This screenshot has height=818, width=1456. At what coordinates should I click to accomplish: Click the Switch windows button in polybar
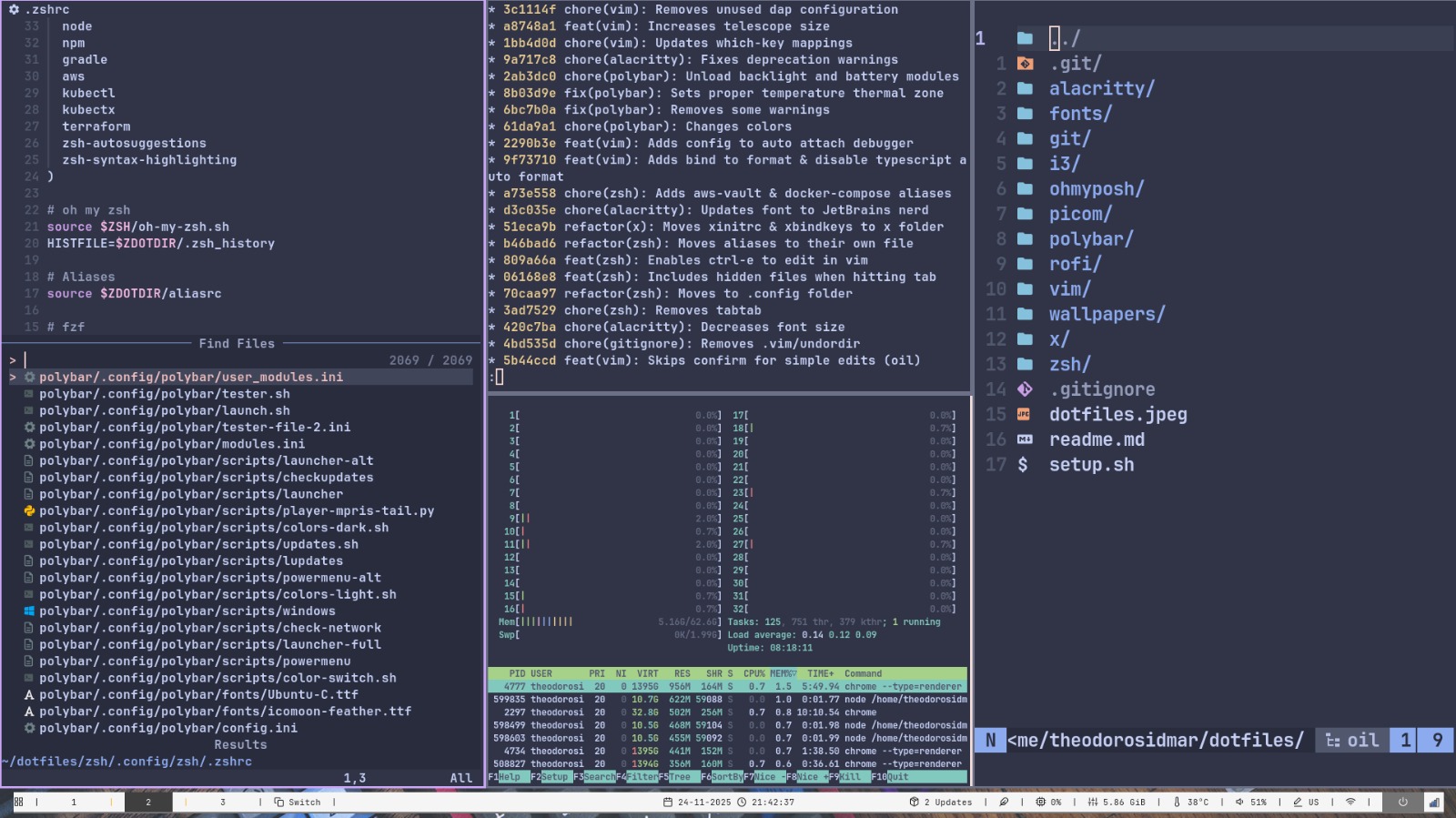click(x=298, y=802)
